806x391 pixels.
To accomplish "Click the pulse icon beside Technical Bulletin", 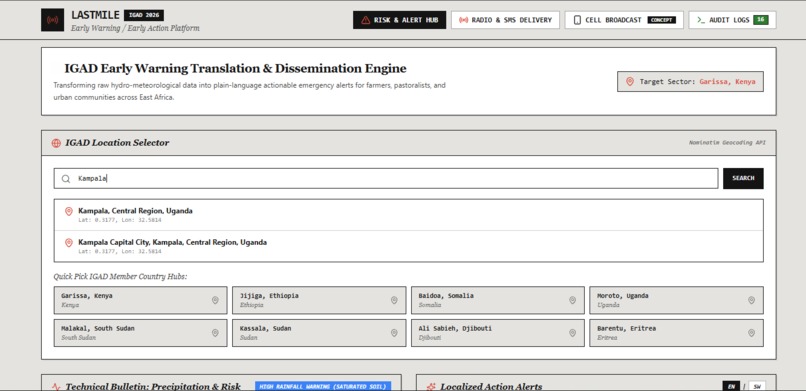I will point(56,387).
